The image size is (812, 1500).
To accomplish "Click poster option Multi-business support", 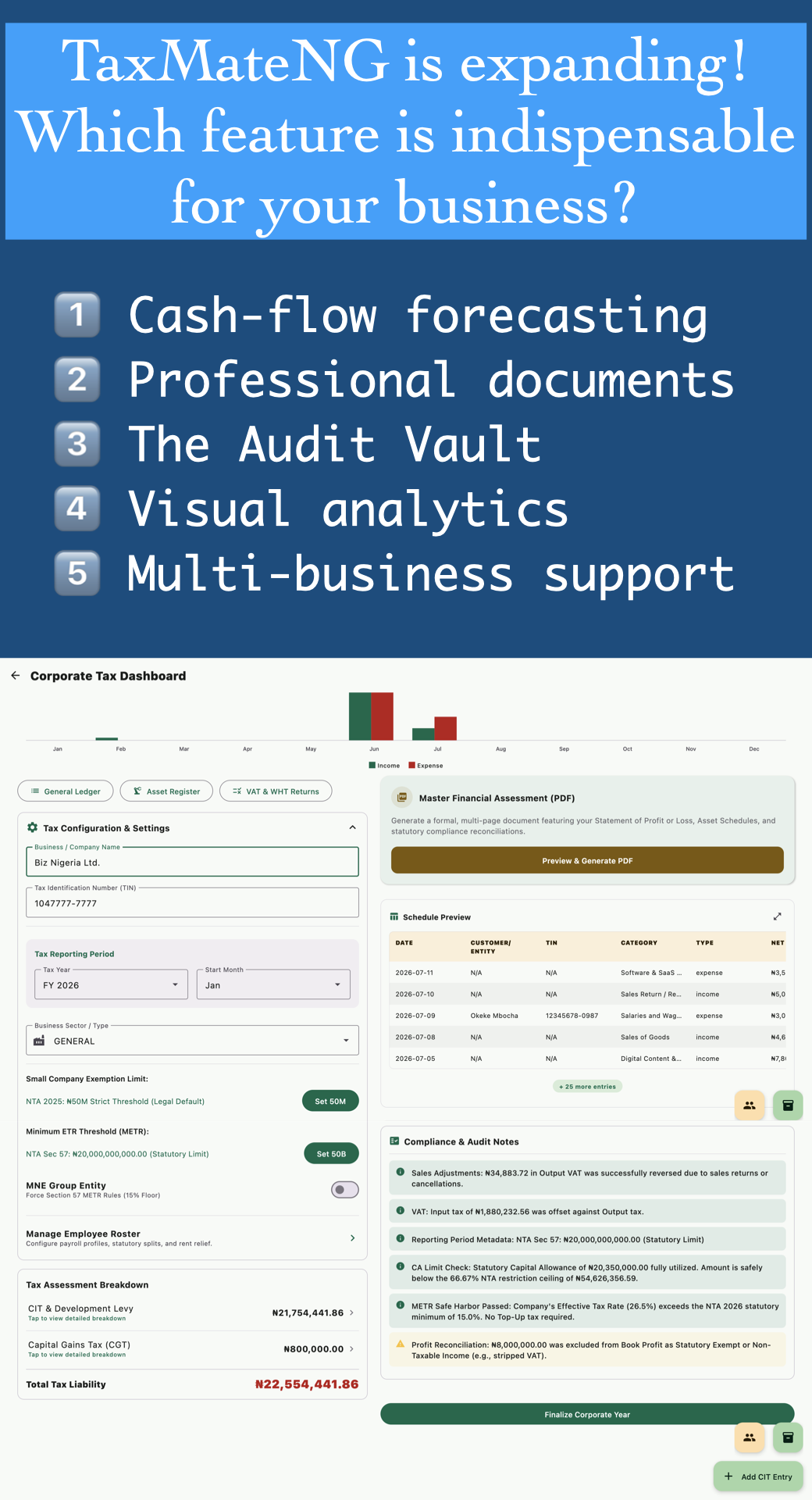I will click(x=431, y=574).
